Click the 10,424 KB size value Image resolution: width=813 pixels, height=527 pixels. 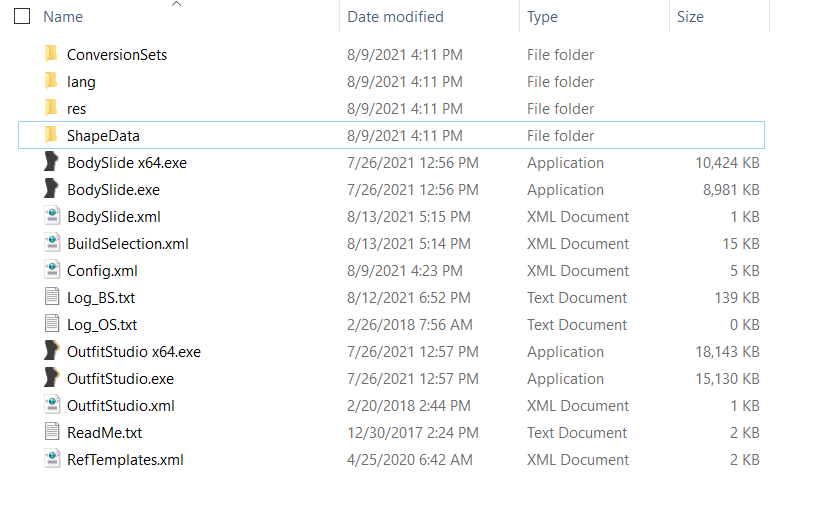[727, 163]
